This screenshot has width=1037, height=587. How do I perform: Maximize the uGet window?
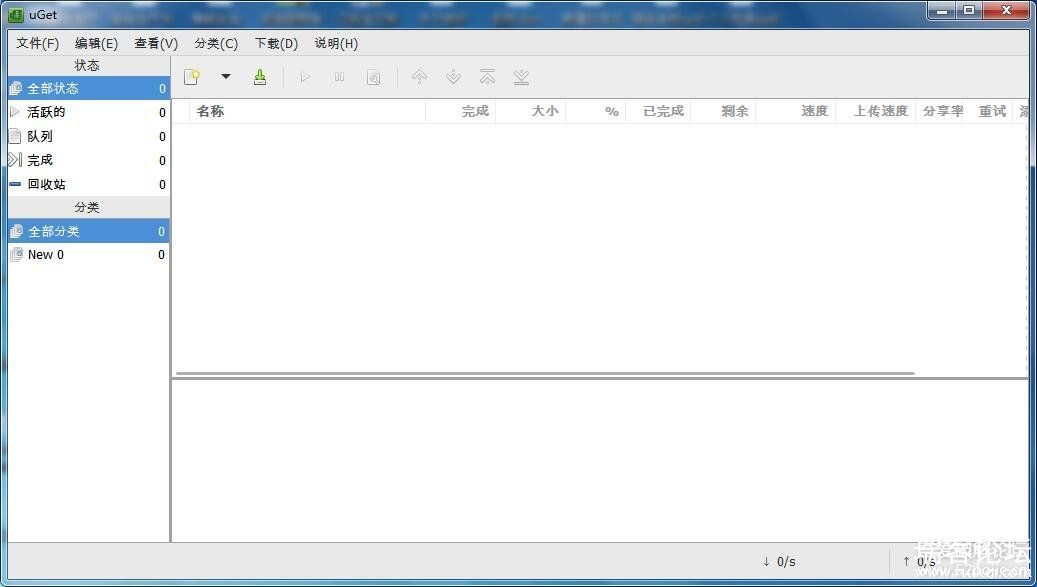[x=969, y=11]
